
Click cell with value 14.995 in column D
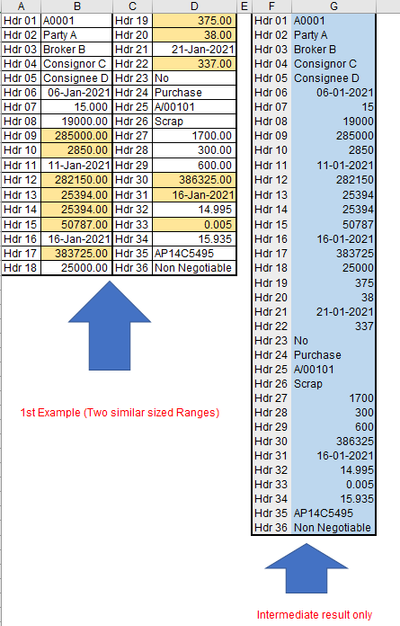point(194,210)
